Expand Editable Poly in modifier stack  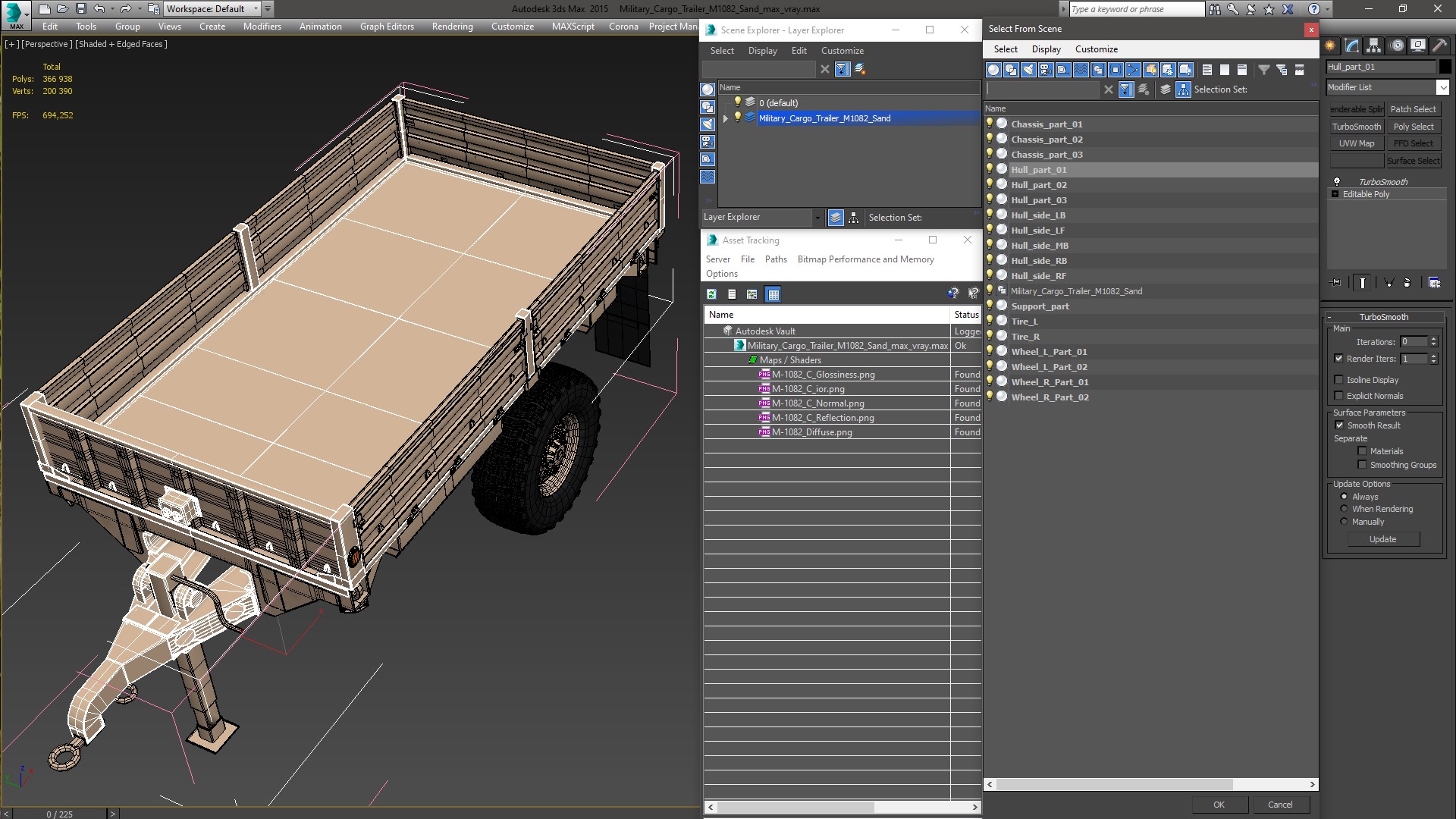pyautogui.click(x=1335, y=194)
